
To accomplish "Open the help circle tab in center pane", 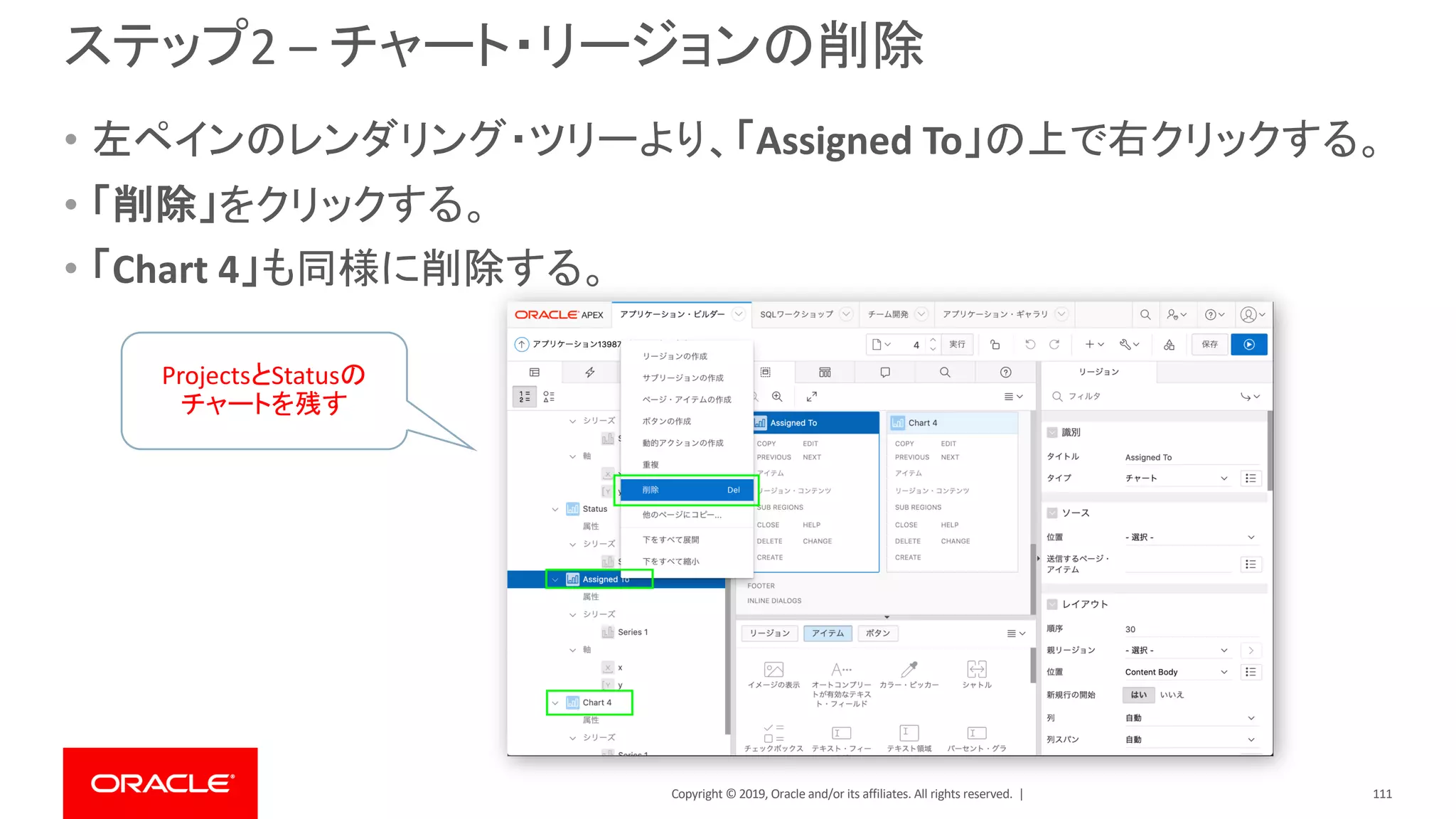I will click(x=1005, y=372).
